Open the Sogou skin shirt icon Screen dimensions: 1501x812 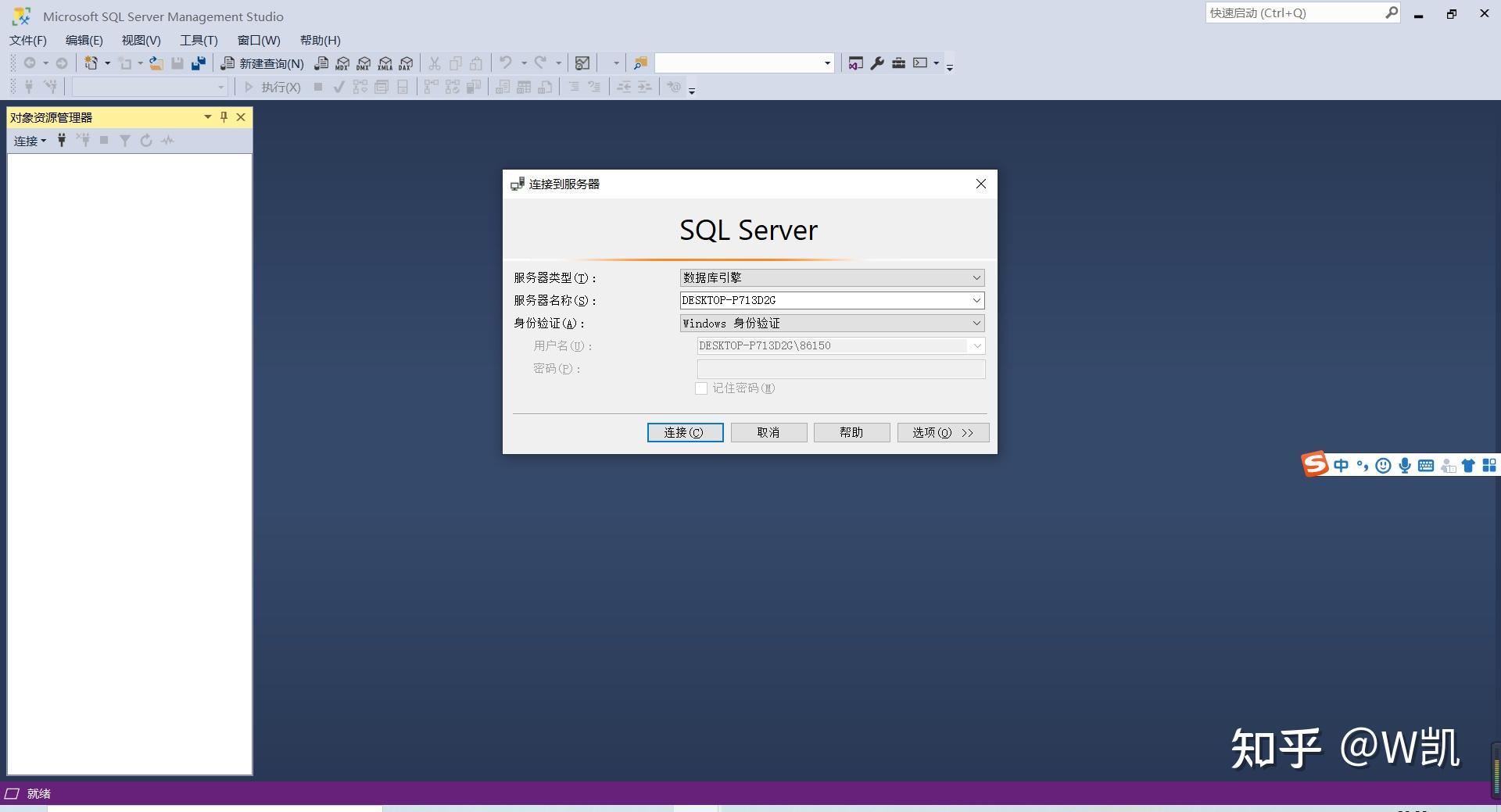pyautogui.click(x=1468, y=466)
